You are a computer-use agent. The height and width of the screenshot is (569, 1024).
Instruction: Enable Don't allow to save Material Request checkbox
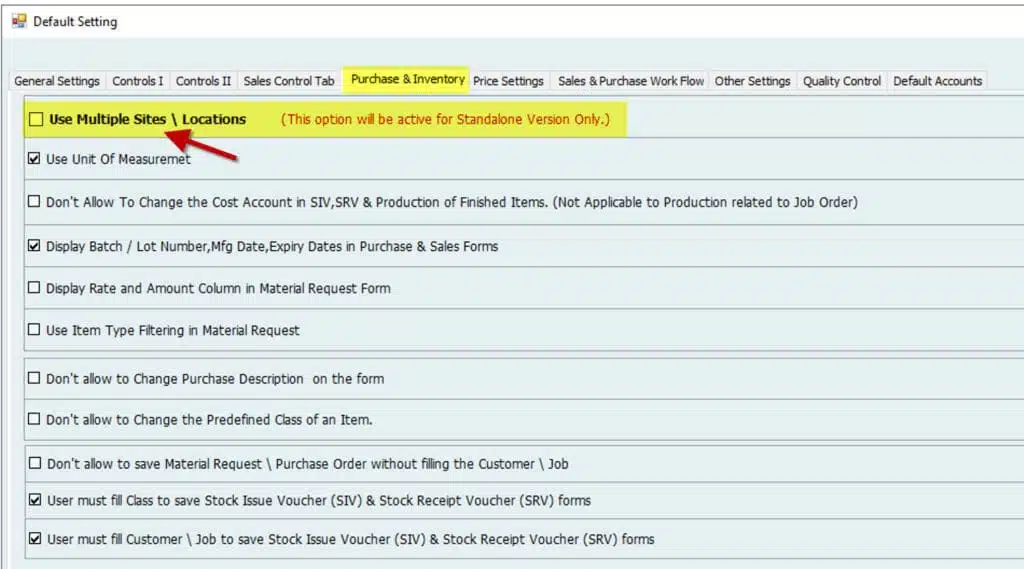tap(35, 463)
